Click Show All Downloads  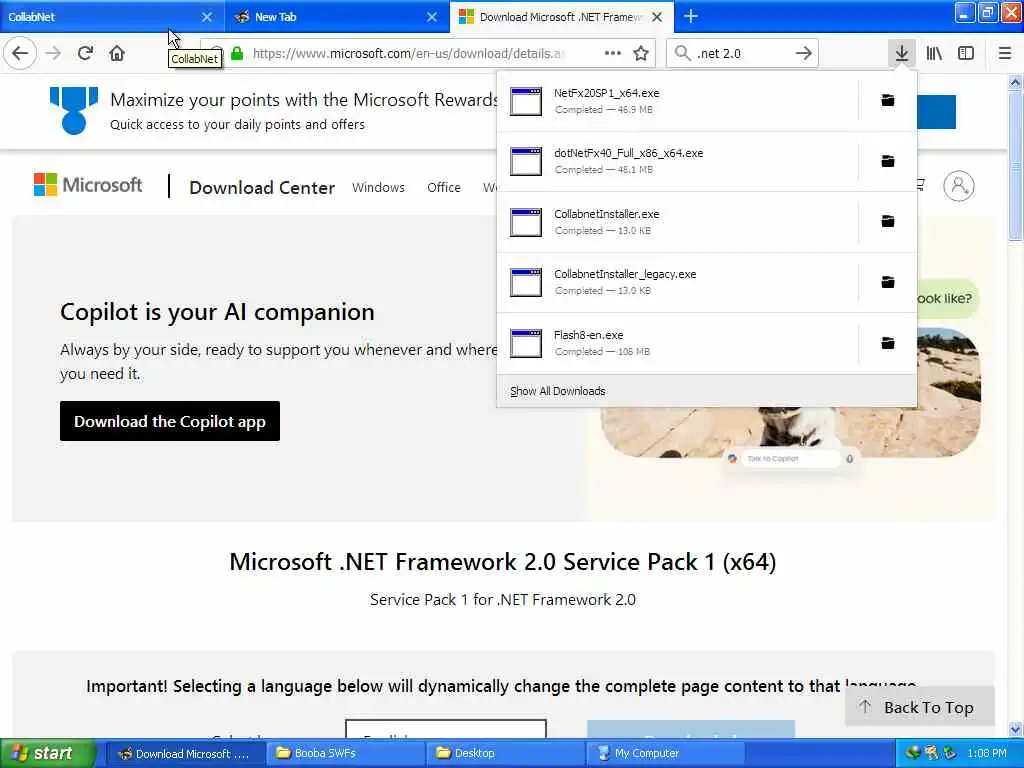click(x=558, y=391)
